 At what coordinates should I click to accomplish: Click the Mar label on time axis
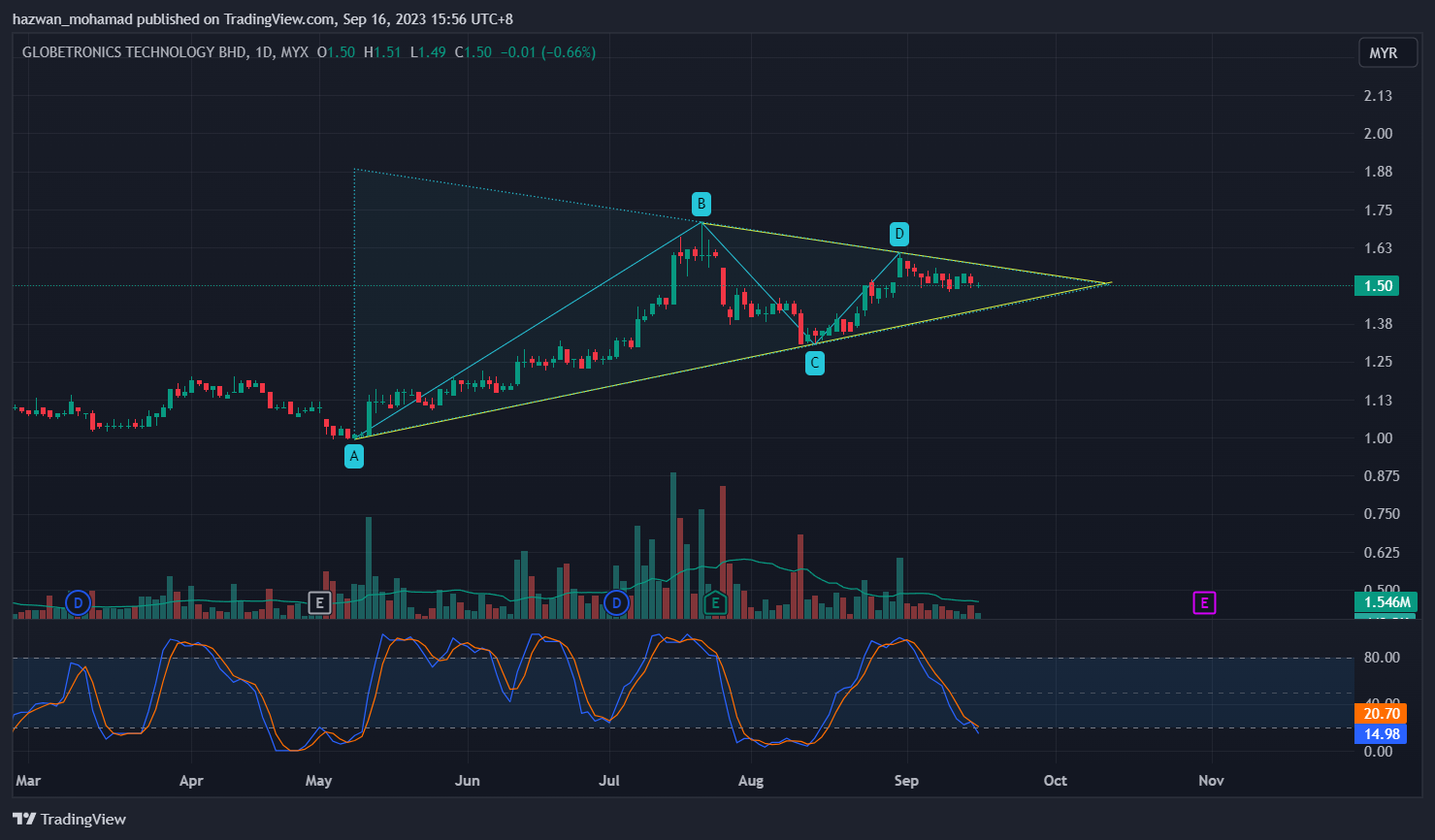coord(28,781)
